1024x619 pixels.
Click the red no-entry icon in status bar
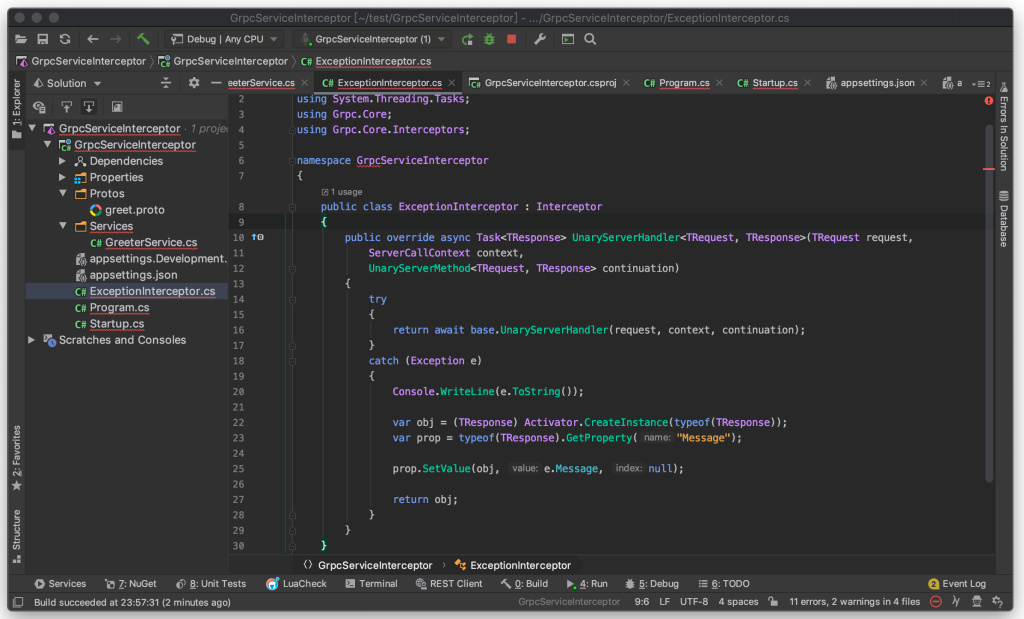click(936, 601)
